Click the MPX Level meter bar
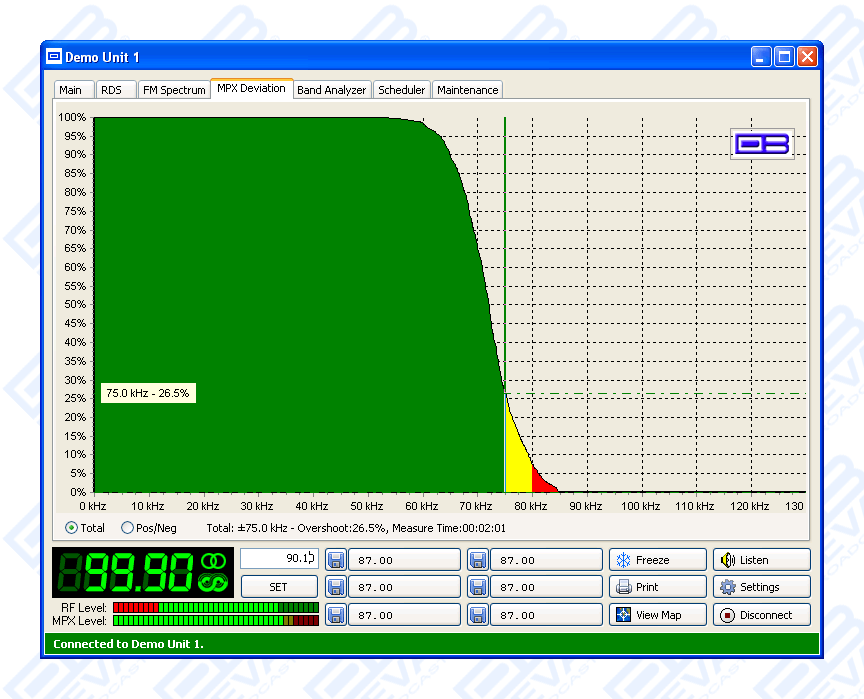The image size is (864, 699). tap(215, 621)
